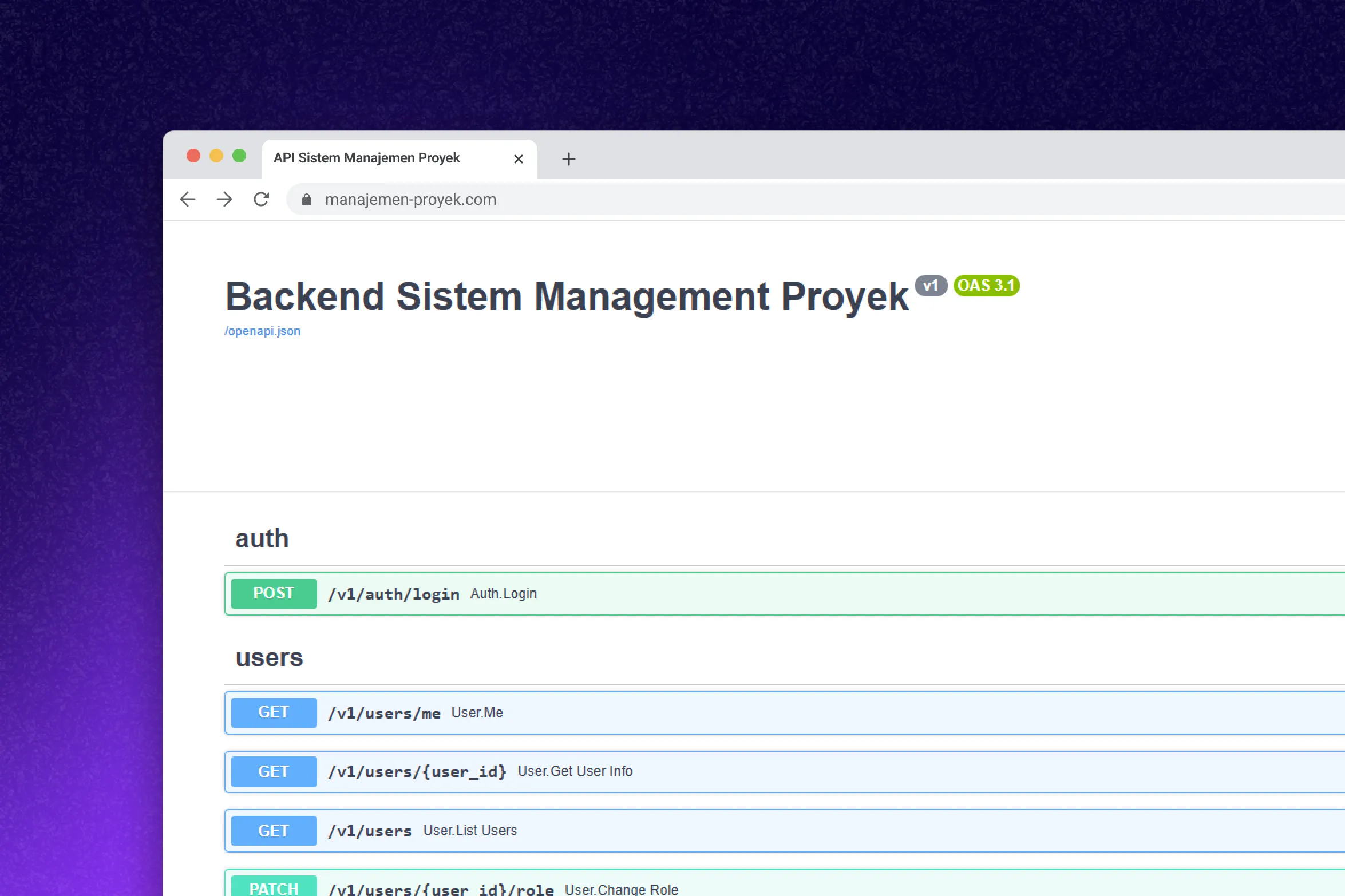Reload the manajemen-proyek.com page

pos(262,199)
